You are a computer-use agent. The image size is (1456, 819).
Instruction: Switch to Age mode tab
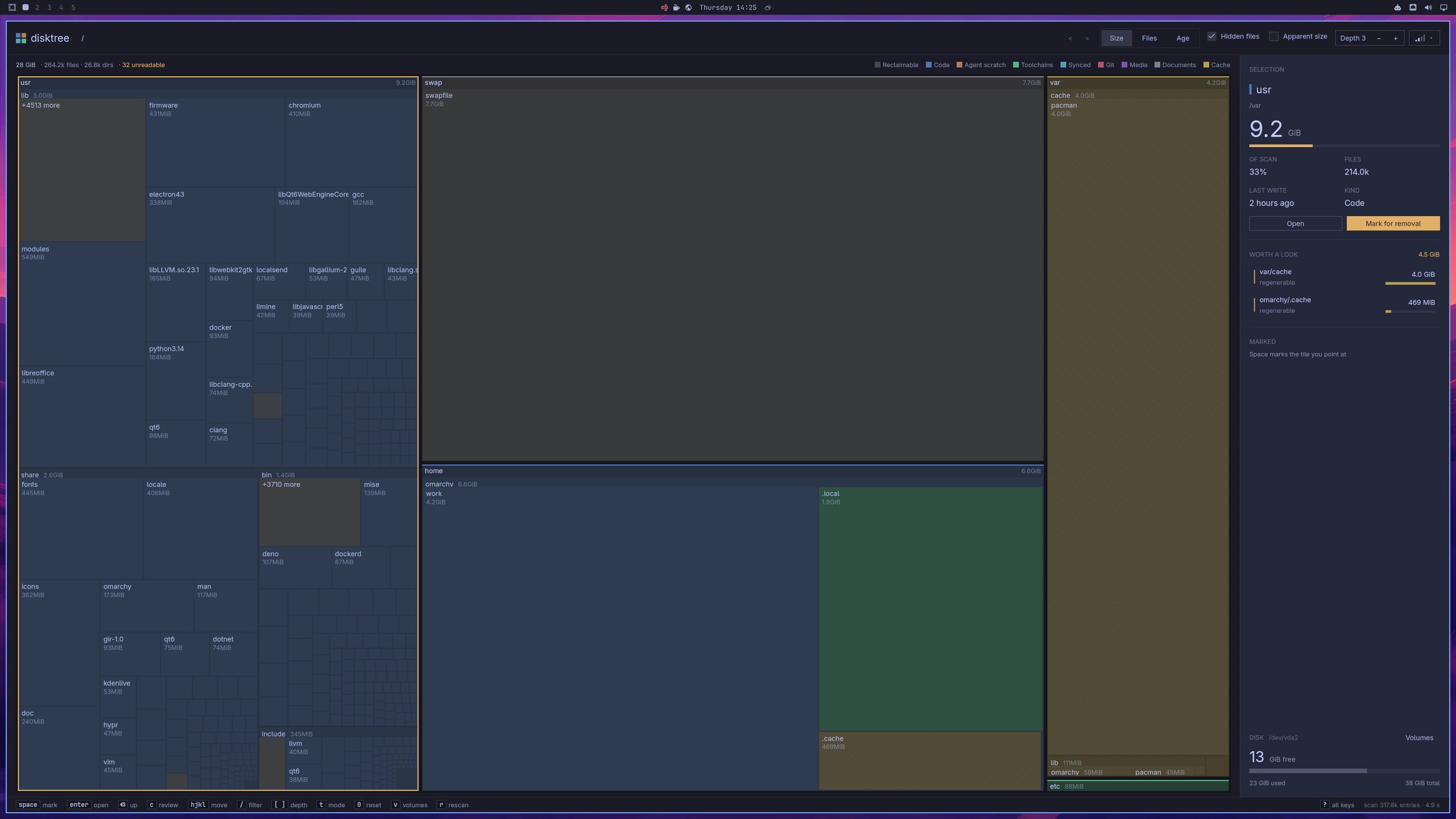tap(1182, 38)
